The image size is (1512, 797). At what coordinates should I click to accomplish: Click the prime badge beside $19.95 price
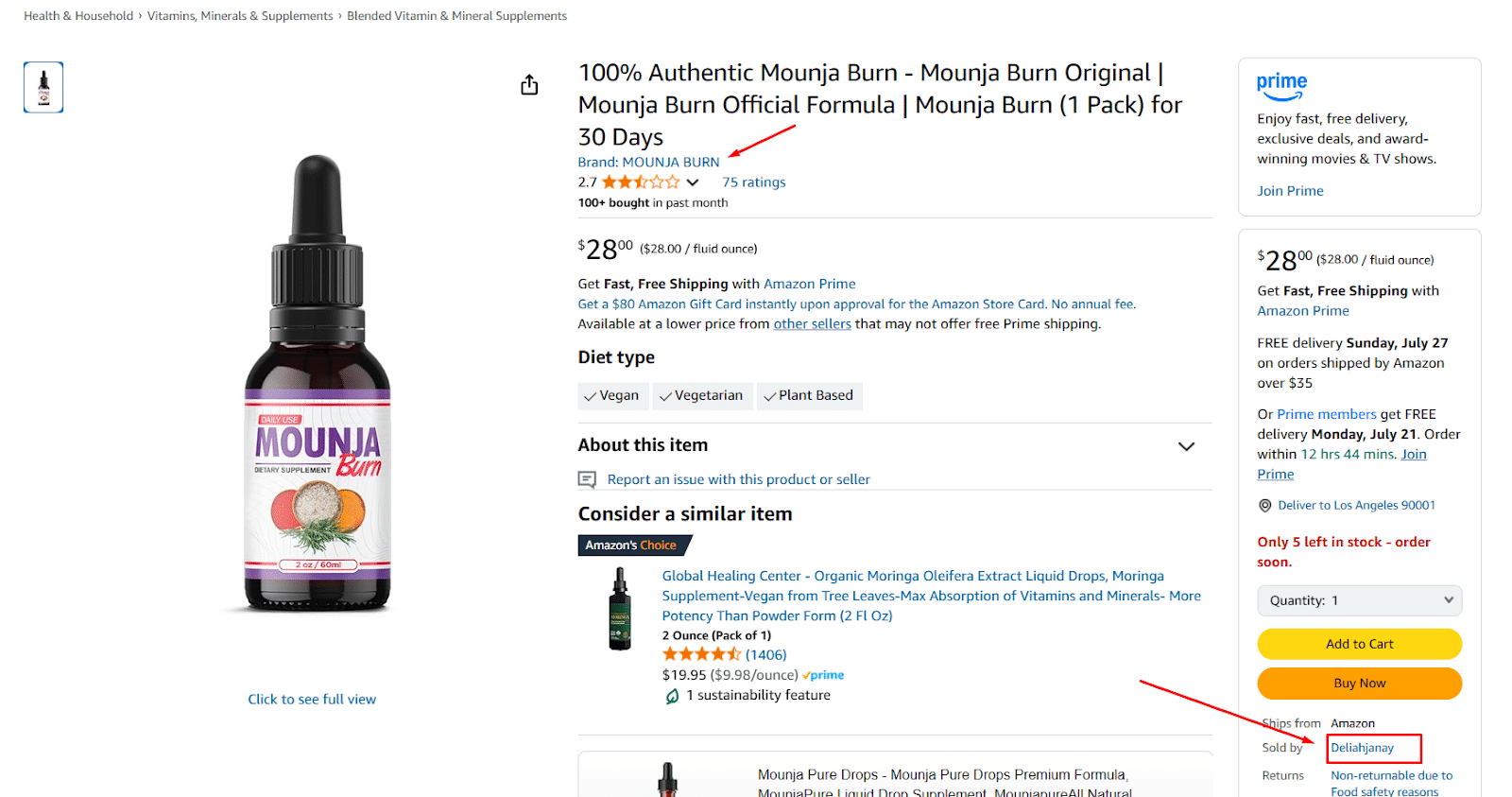[x=823, y=675]
